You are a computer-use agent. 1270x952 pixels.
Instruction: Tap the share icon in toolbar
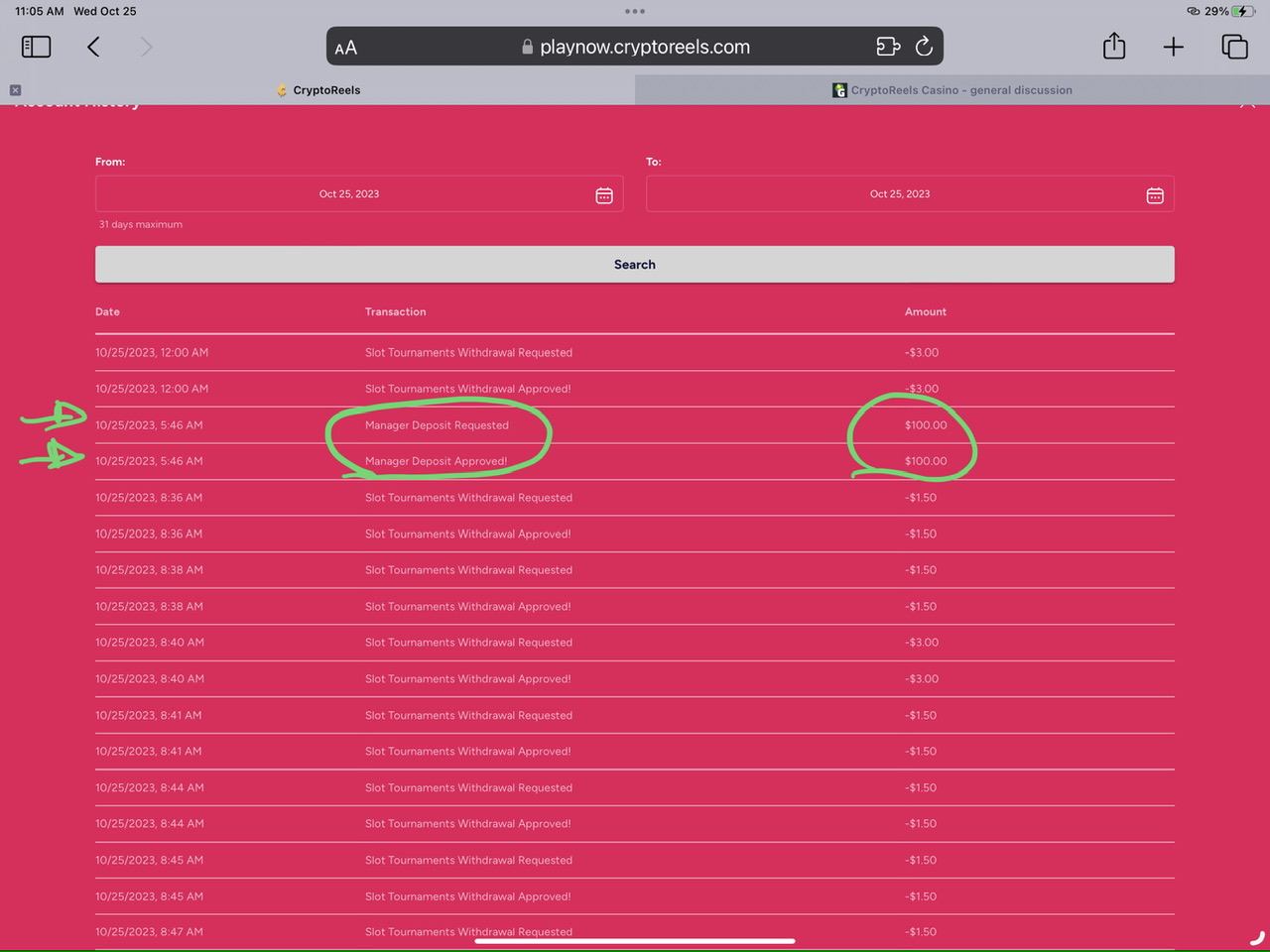click(x=1114, y=47)
